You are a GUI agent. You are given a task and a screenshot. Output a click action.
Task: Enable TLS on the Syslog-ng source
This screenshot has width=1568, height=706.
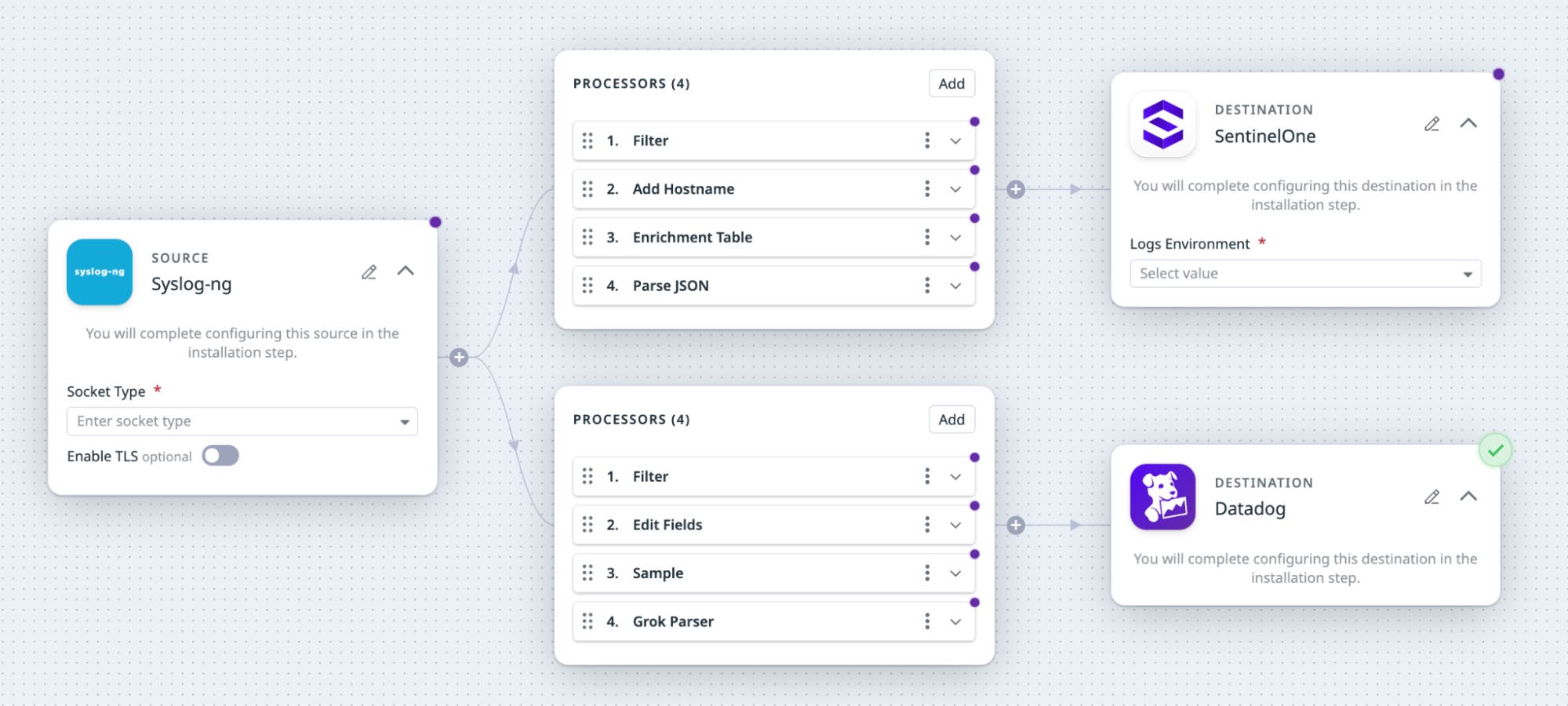(220, 455)
